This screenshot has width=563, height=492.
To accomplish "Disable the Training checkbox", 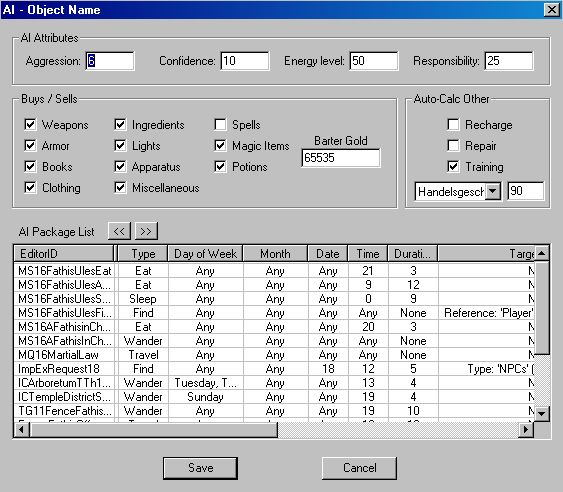I will tap(453, 167).
